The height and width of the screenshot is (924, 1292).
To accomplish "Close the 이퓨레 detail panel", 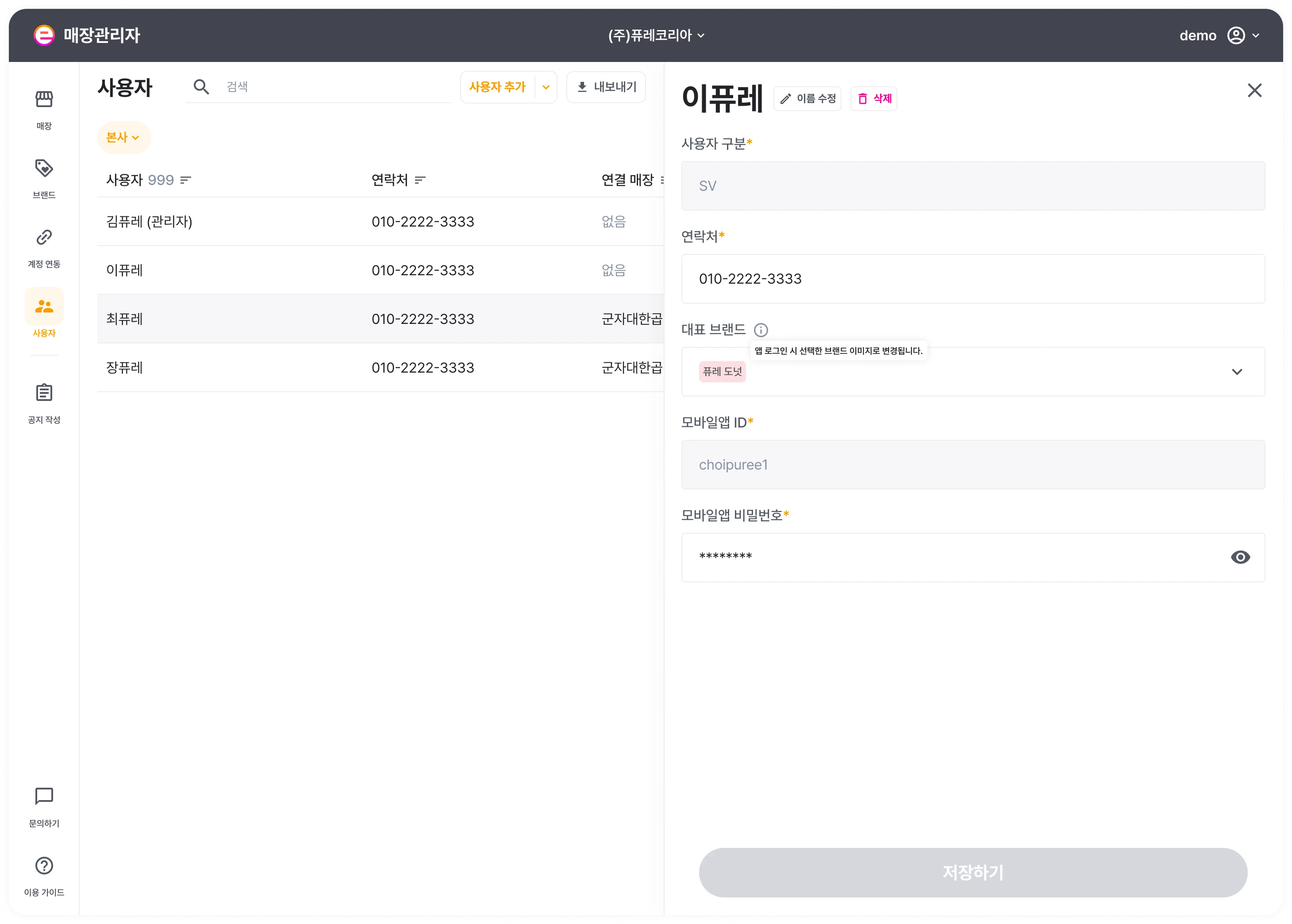I will click(x=1254, y=90).
